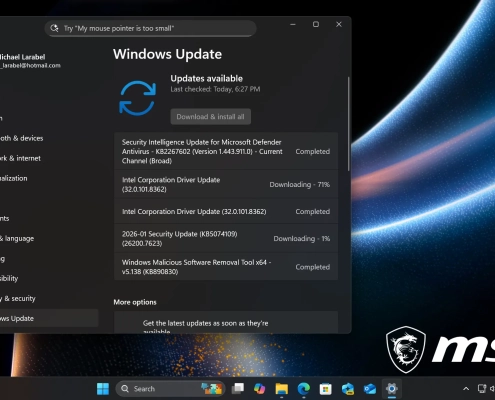
Task: Click the Downloading - 1% status
Action: coord(302,239)
